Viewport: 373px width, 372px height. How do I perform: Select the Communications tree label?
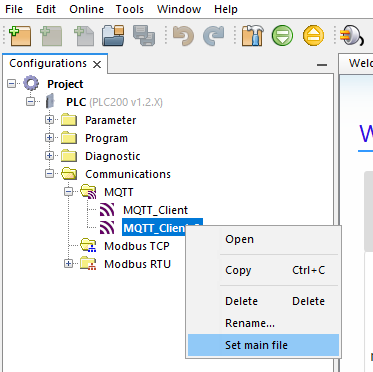tap(128, 174)
